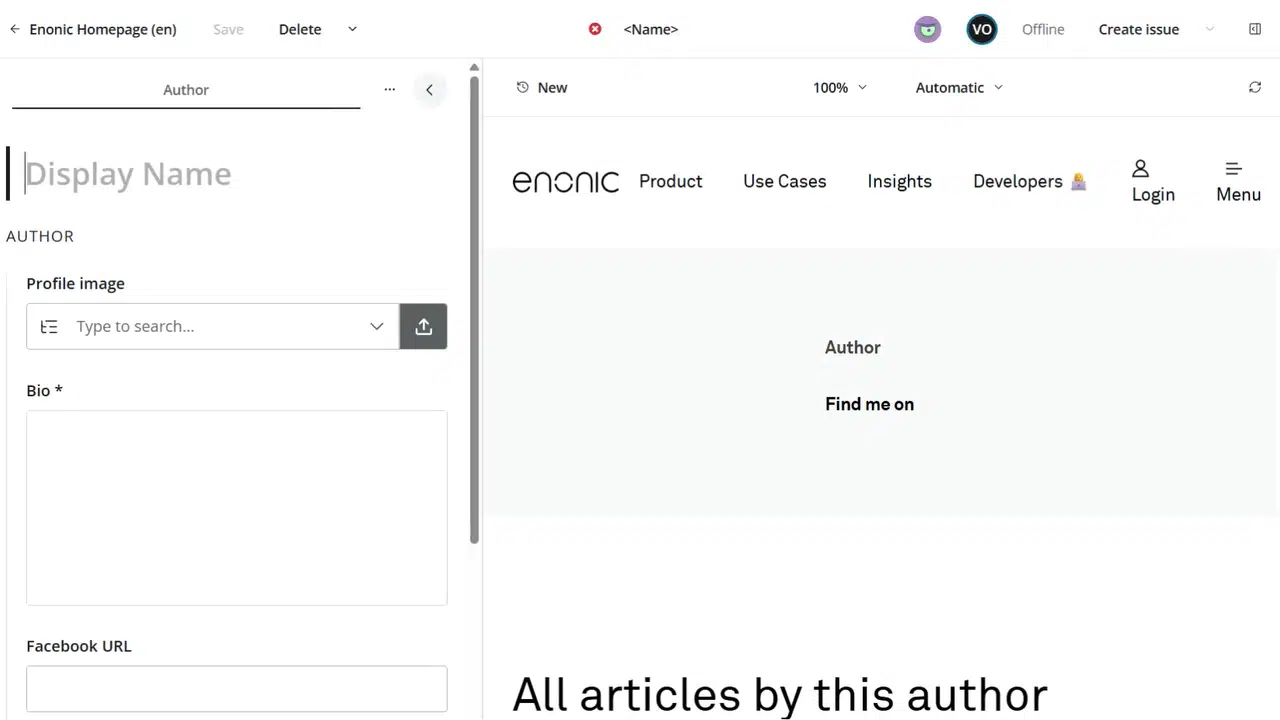This screenshot has height=720, width=1280.
Task: Select the Author tab
Action: click(186, 89)
